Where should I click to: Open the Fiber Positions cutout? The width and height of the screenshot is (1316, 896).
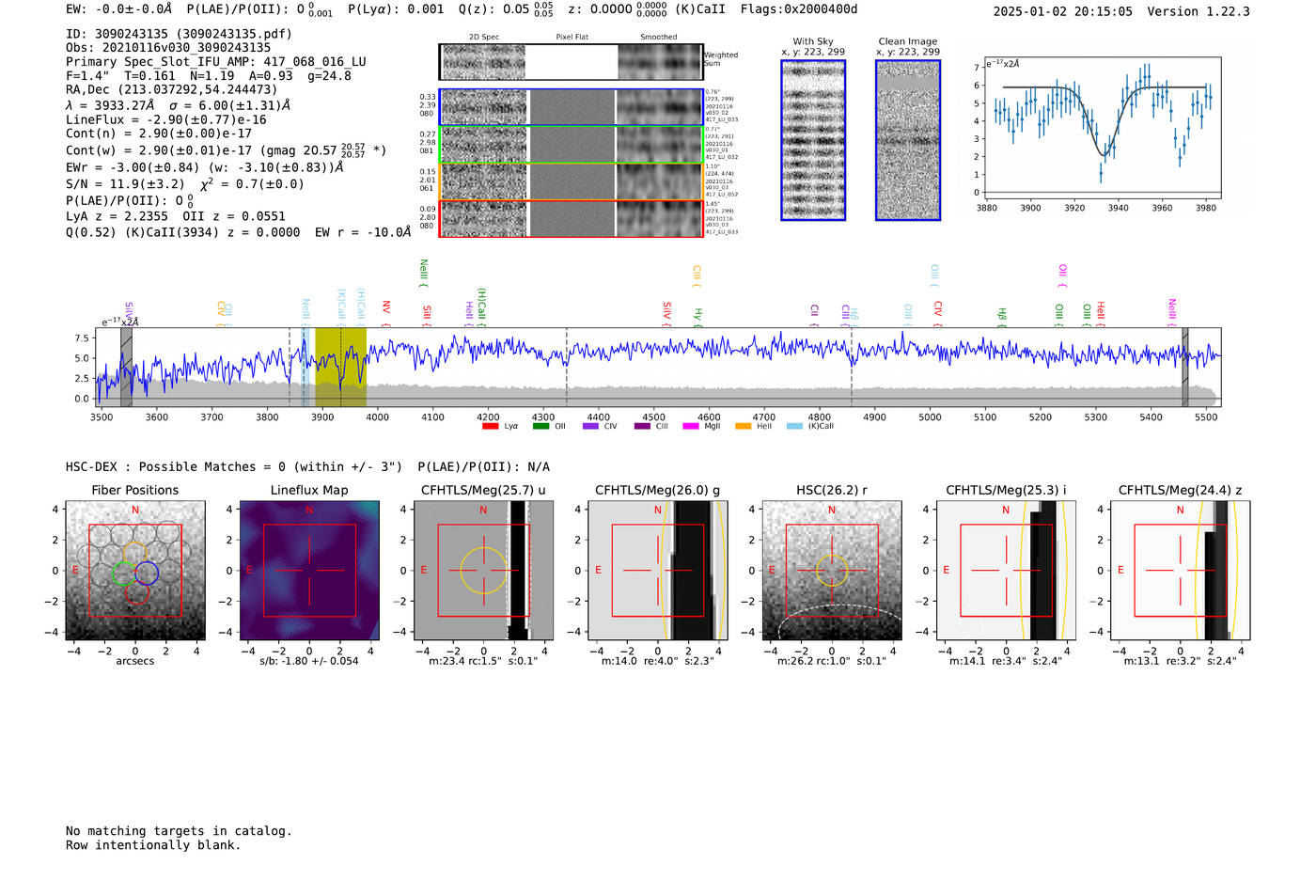pyautogui.click(x=135, y=571)
